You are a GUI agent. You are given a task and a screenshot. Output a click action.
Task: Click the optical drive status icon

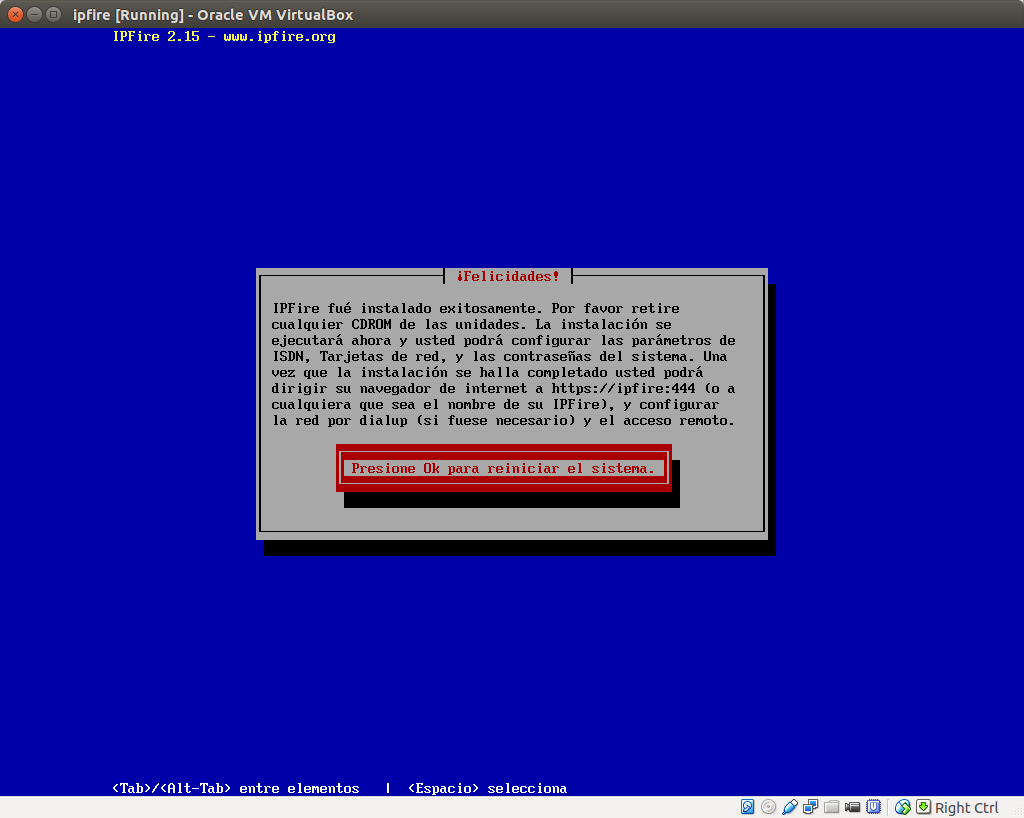click(768, 806)
